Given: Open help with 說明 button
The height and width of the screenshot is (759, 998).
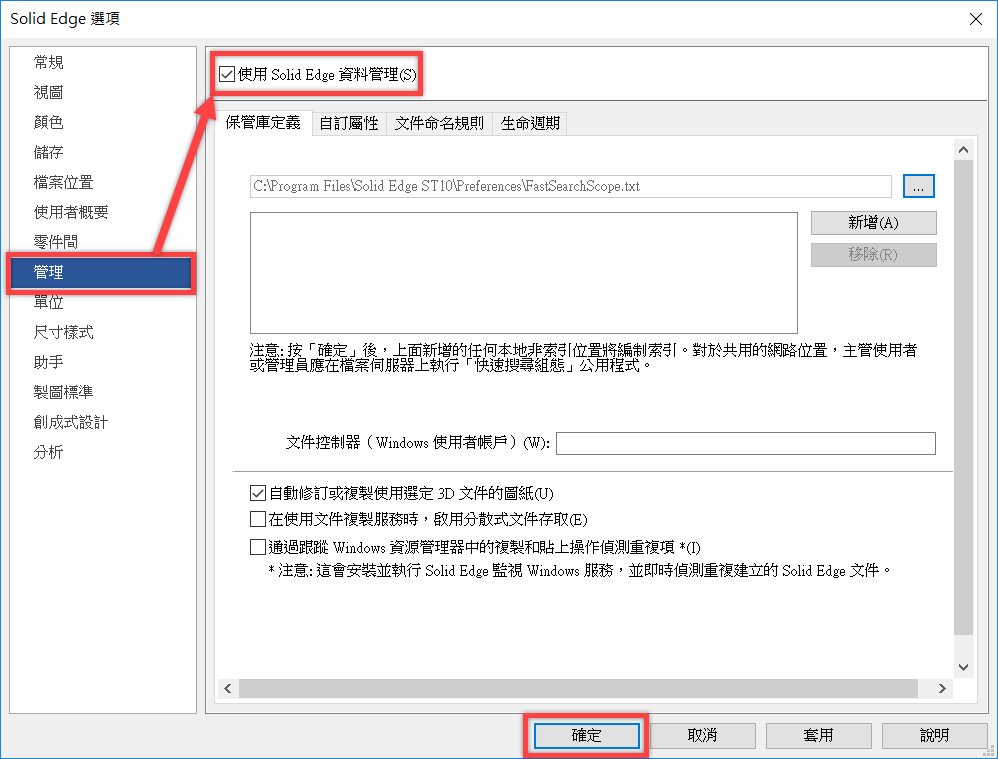Looking at the screenshot, I should [934, 735].
